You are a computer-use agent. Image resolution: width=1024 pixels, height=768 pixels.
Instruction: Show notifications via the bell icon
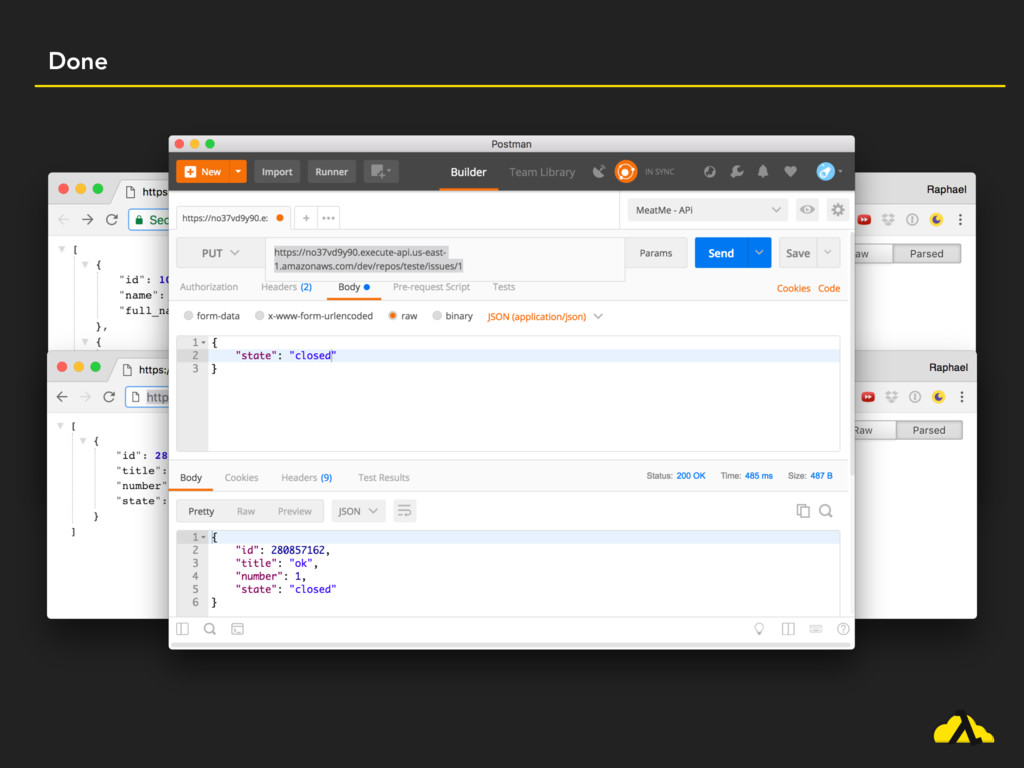click(763, 172)
